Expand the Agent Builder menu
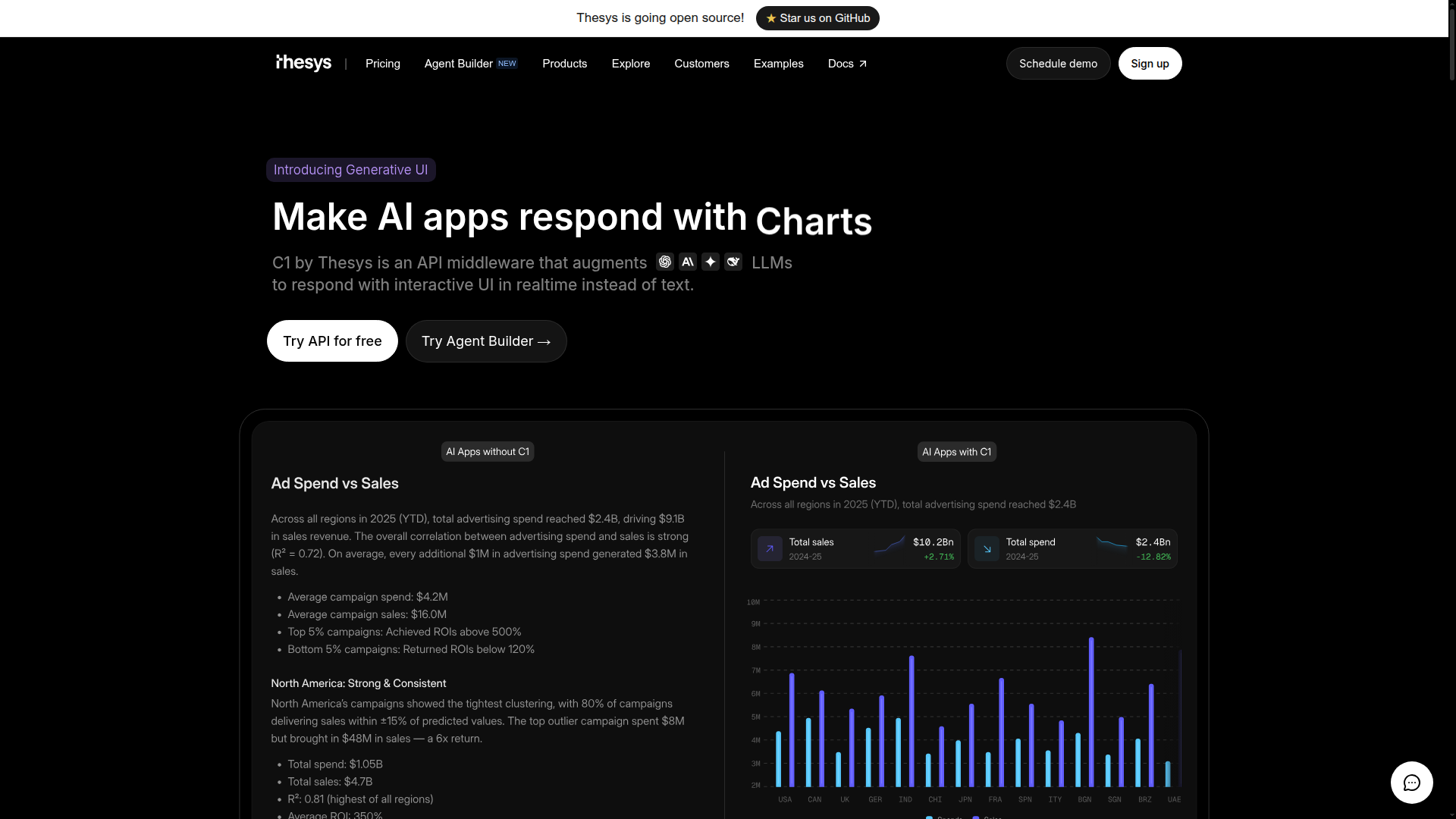The height and width of the screenshot is (819, 1456). pos(457,64)
